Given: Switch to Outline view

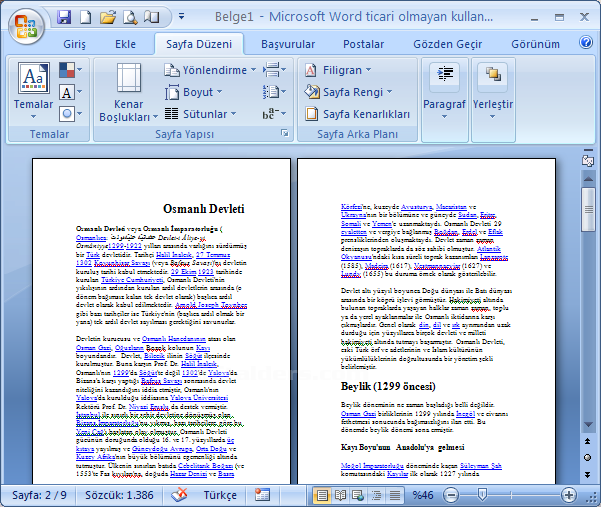Looking at the screenshot, I should (376, 496).
